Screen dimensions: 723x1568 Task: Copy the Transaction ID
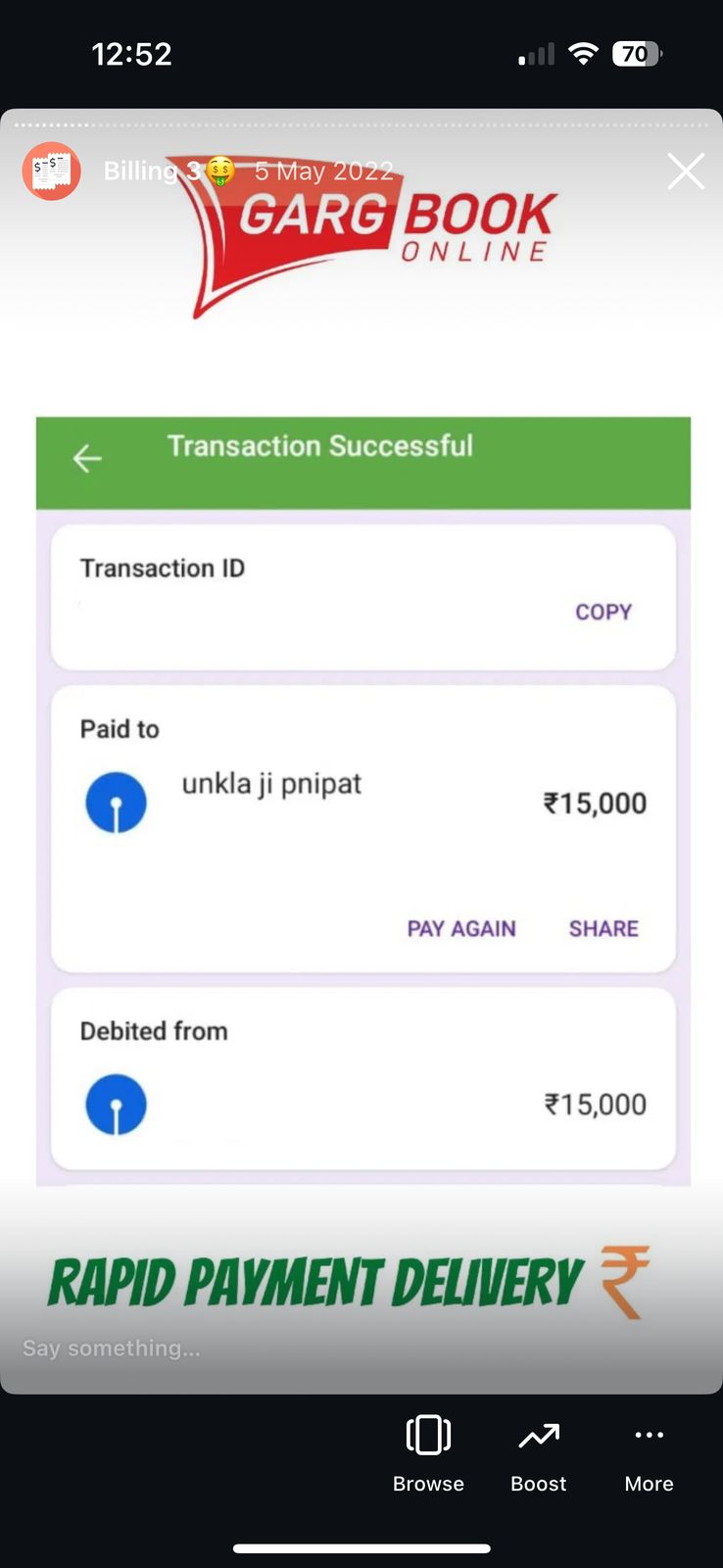(603, 612)
